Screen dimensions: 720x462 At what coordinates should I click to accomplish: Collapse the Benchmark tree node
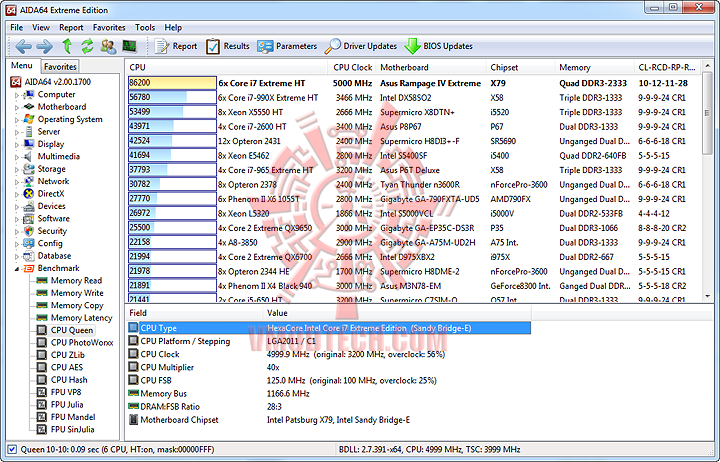pos(17,269)
